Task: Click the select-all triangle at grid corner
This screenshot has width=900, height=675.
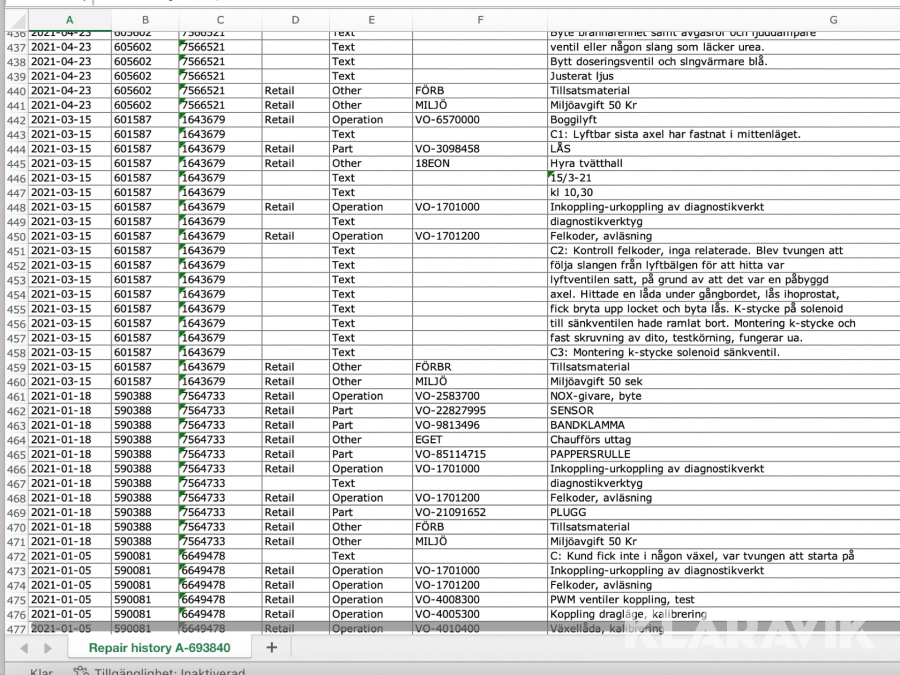Action: coord(14,20)
